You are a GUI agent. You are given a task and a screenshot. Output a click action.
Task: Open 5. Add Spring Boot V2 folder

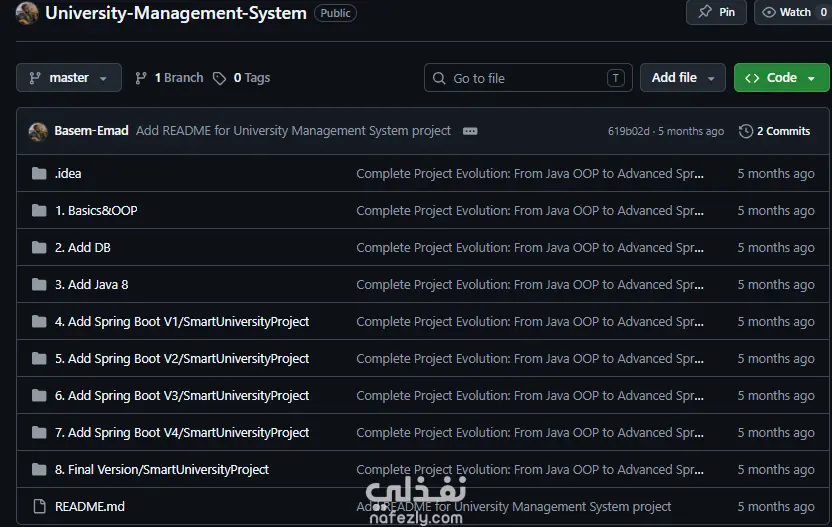click(x=181, y=359)
